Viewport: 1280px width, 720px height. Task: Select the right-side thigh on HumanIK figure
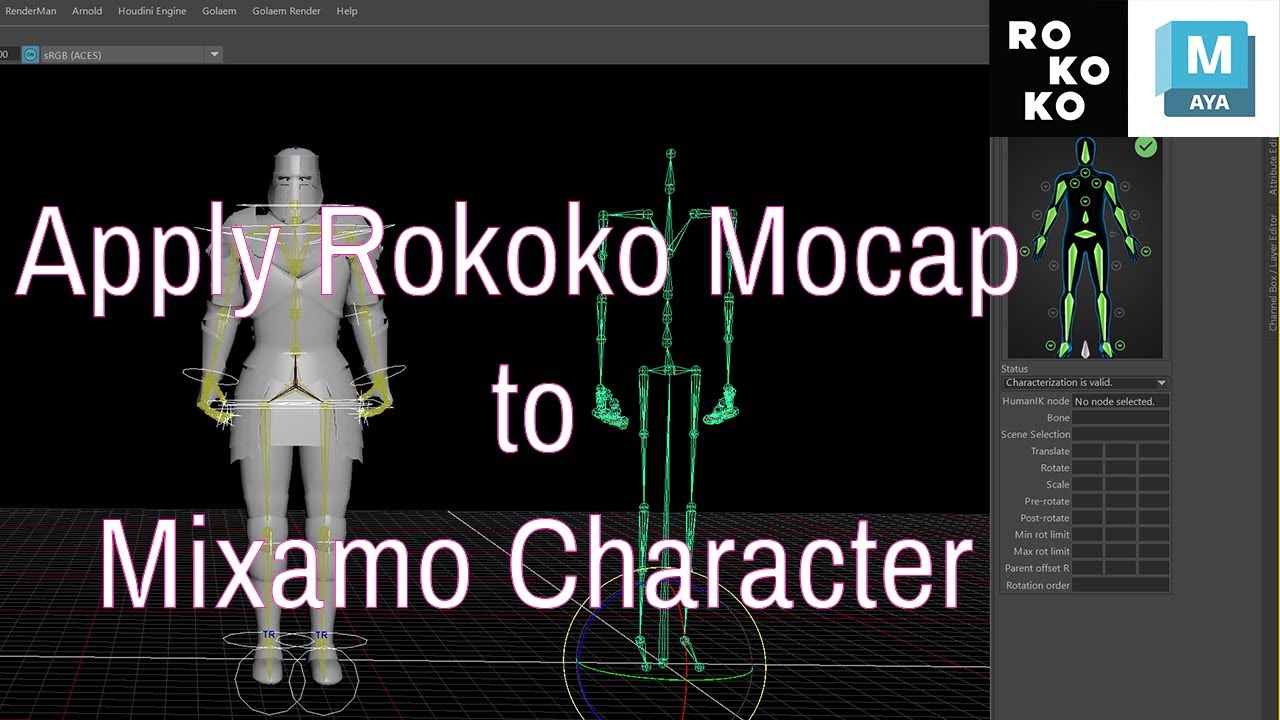(x=1099, y=267)
